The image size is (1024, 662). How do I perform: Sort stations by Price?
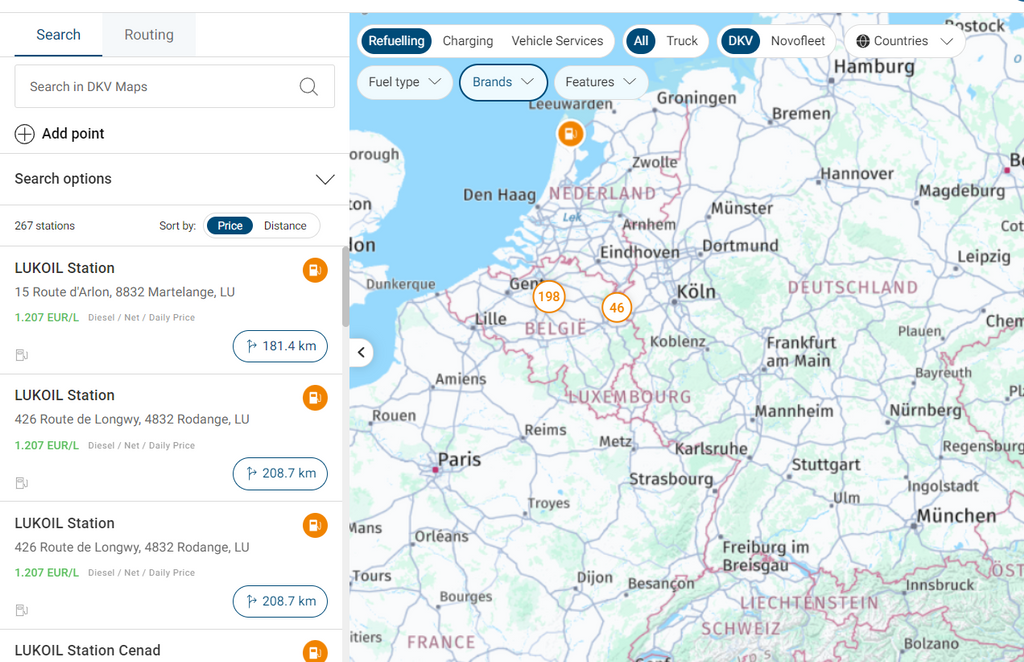[x=230, y=226]
